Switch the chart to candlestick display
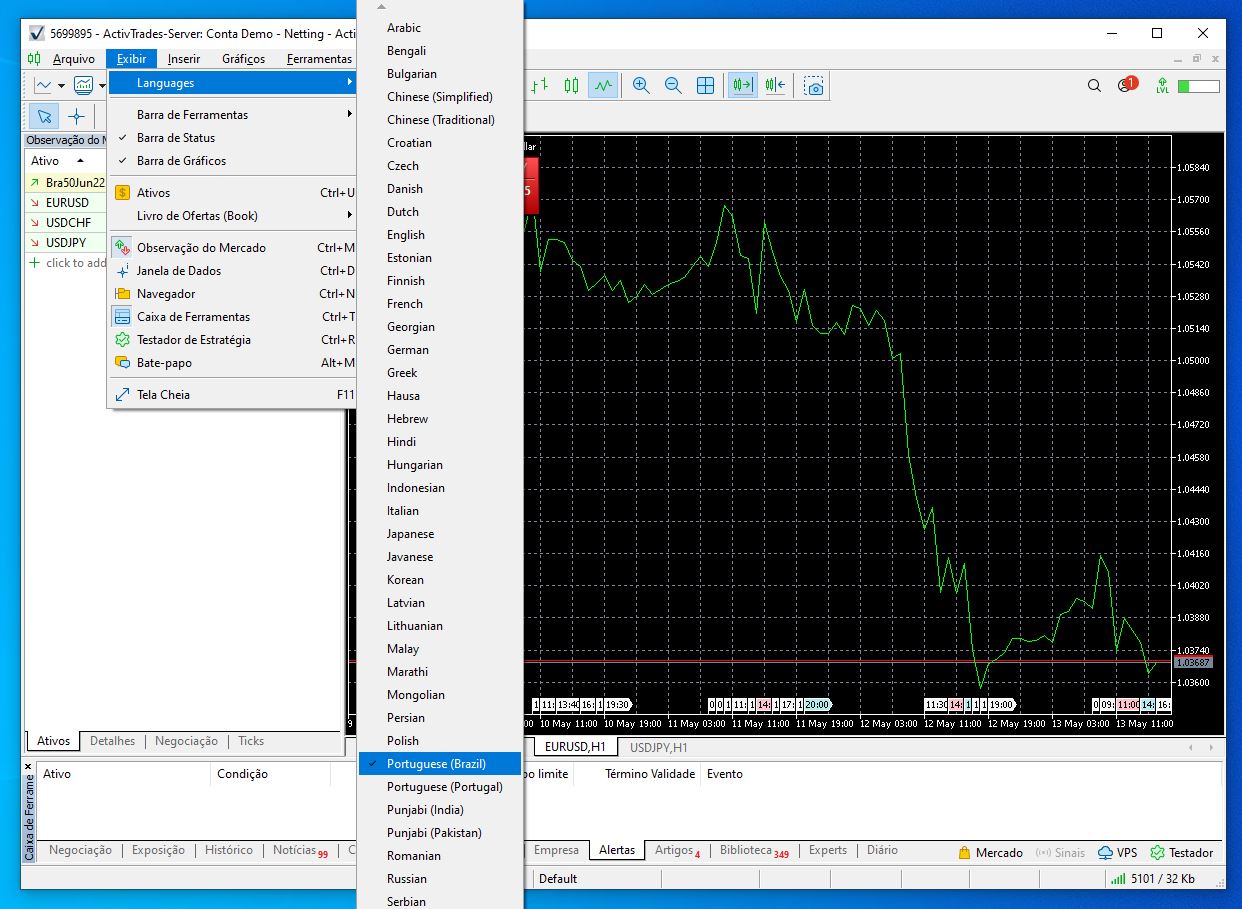This screenshot has width=1242, height=909. [x=571, y=85]
